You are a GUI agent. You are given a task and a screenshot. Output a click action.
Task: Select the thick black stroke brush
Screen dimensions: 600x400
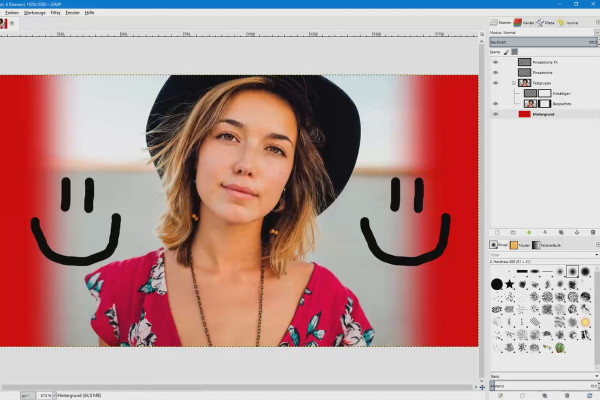coord(522,271)
